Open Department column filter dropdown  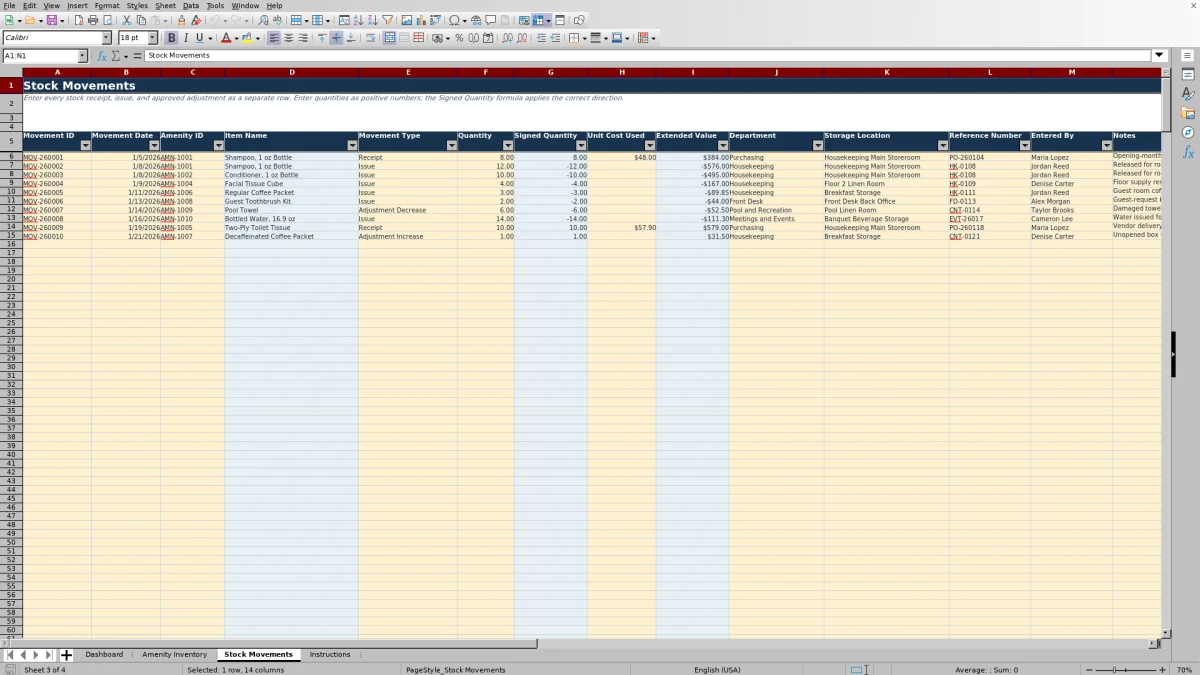818,146
